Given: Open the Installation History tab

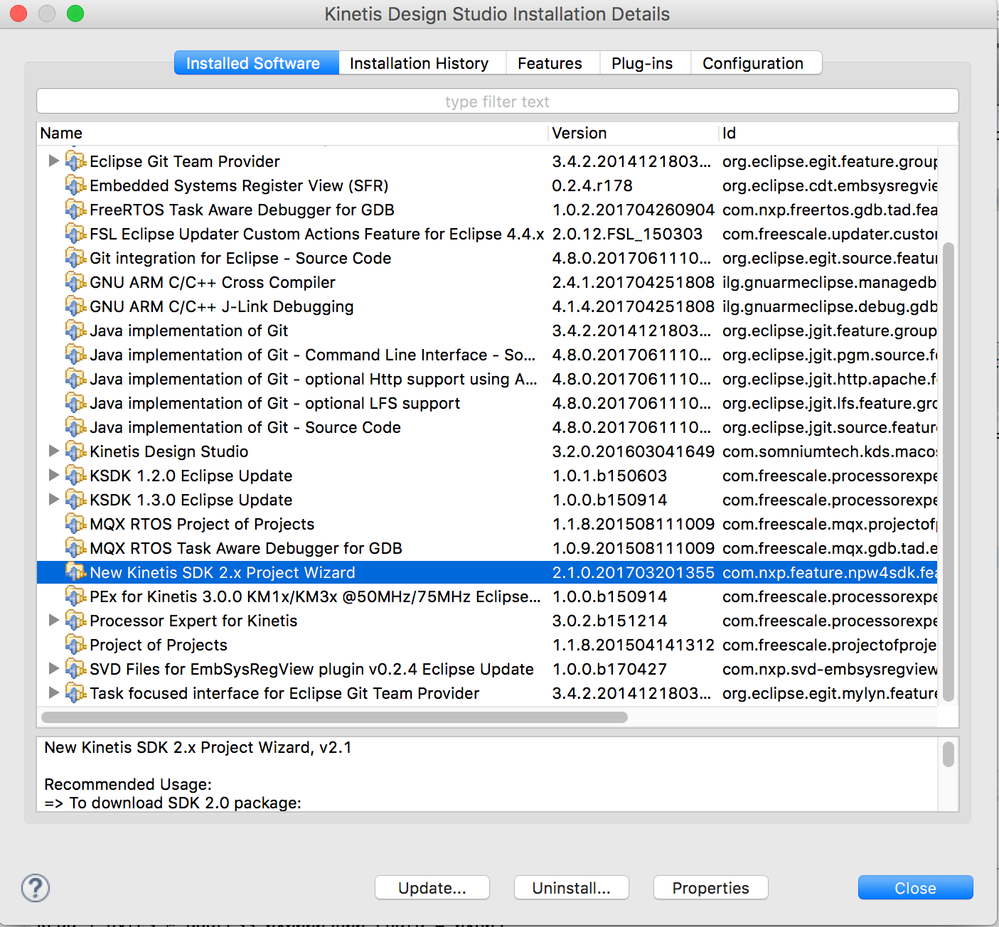Looking at the screenshot, I should (x=422, y=63).
